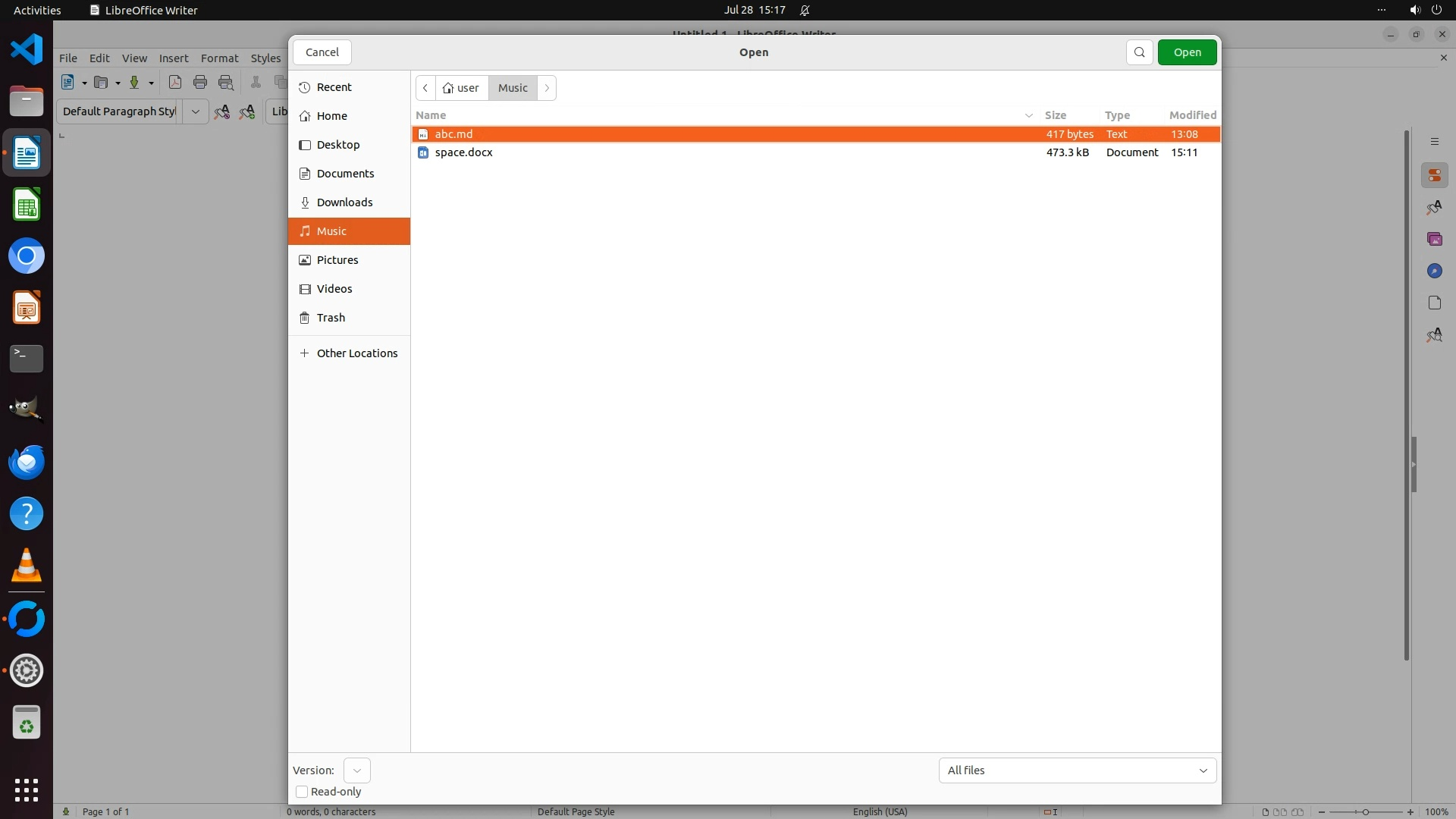Click the Print toolbar icon
The width and height of the screenshot is (1456, 819).
click(200, 83)
